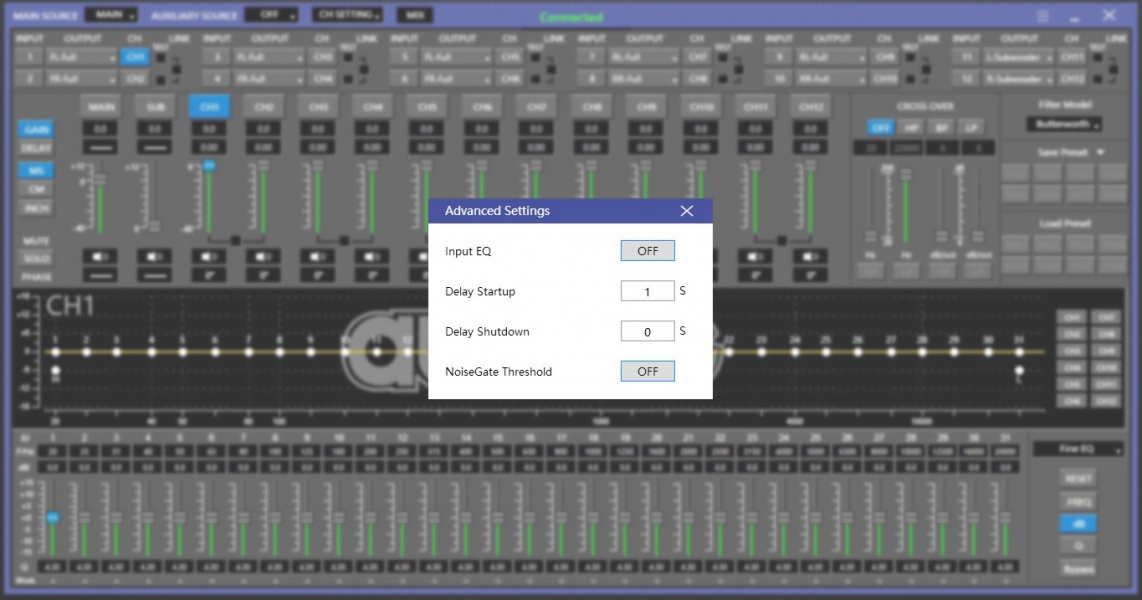Select EQ curve node 31 on the graph

click(x=1019, y=352)
